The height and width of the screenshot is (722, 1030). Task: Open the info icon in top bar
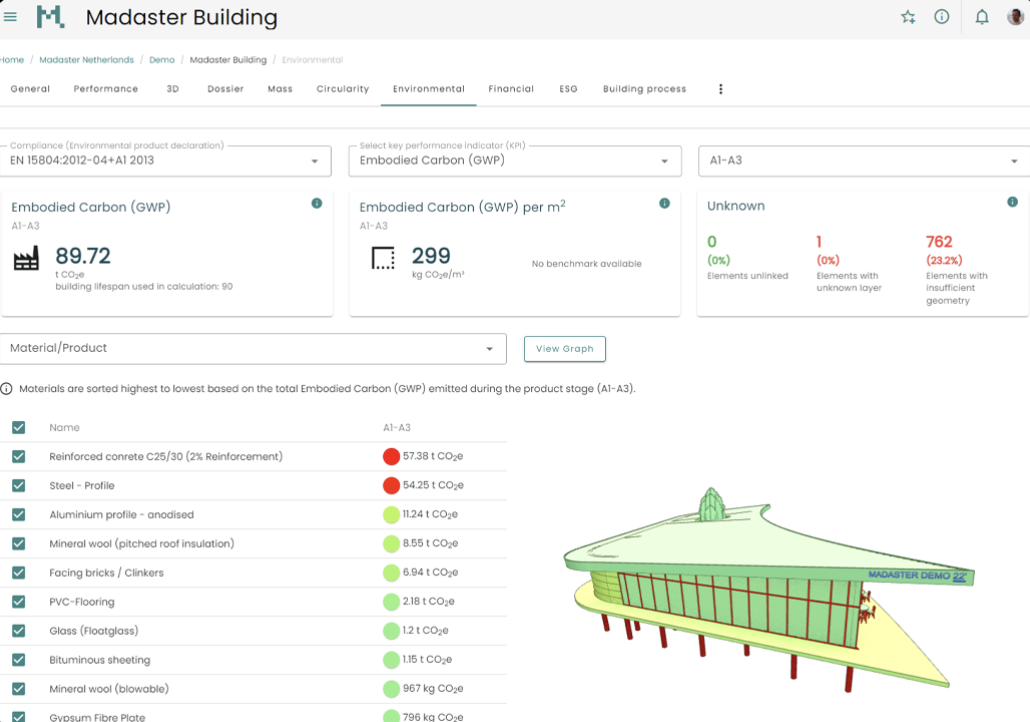tap(941, 17)
